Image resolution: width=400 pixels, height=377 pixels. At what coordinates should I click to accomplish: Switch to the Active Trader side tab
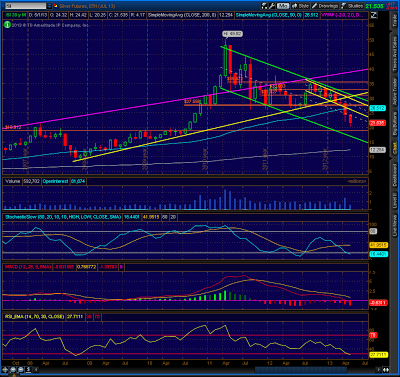(x=394, y=93)
